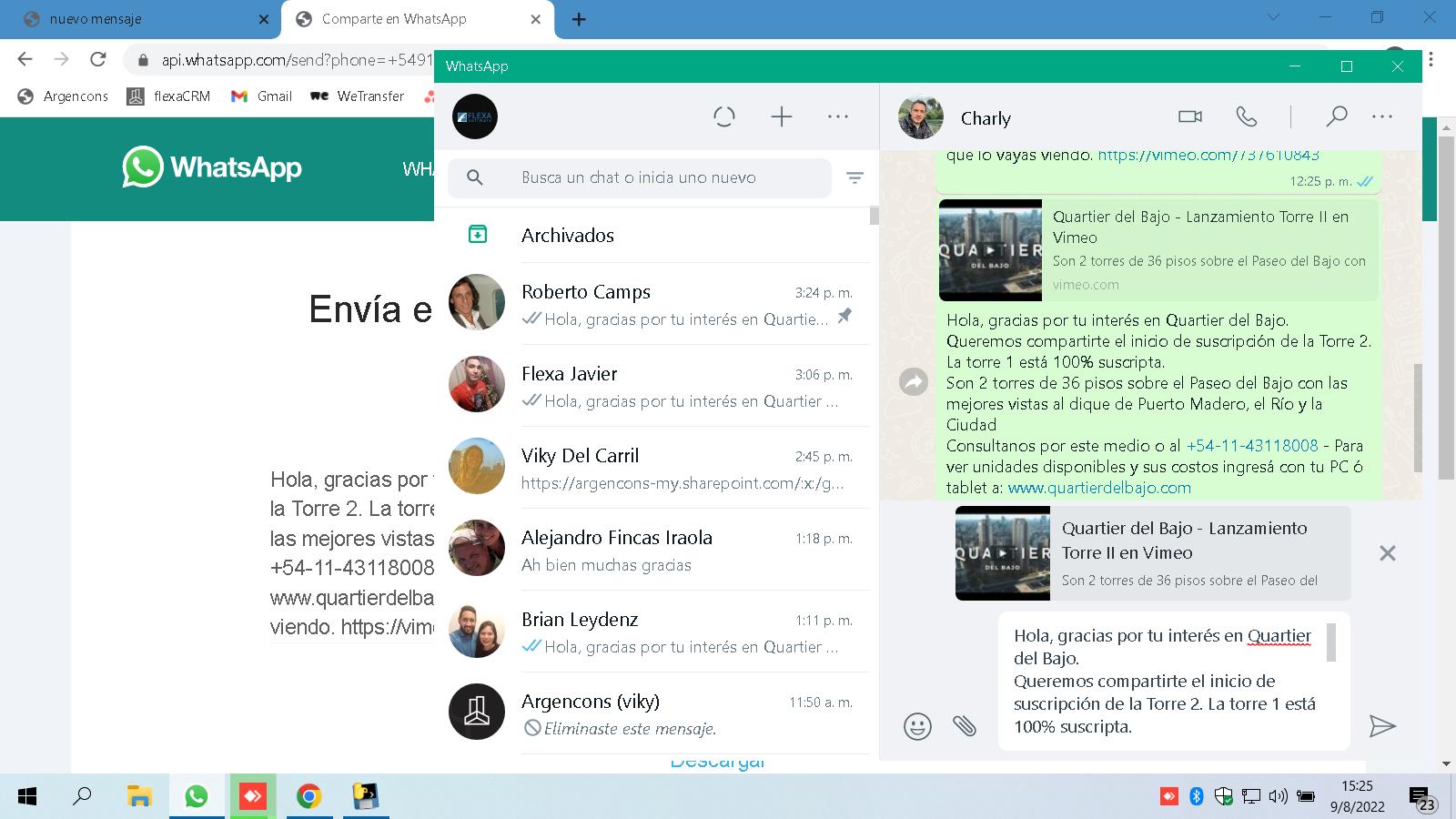1456x819 pixels.
Task: Click the vimeo.com link in the message
Action: (1208, 155)
